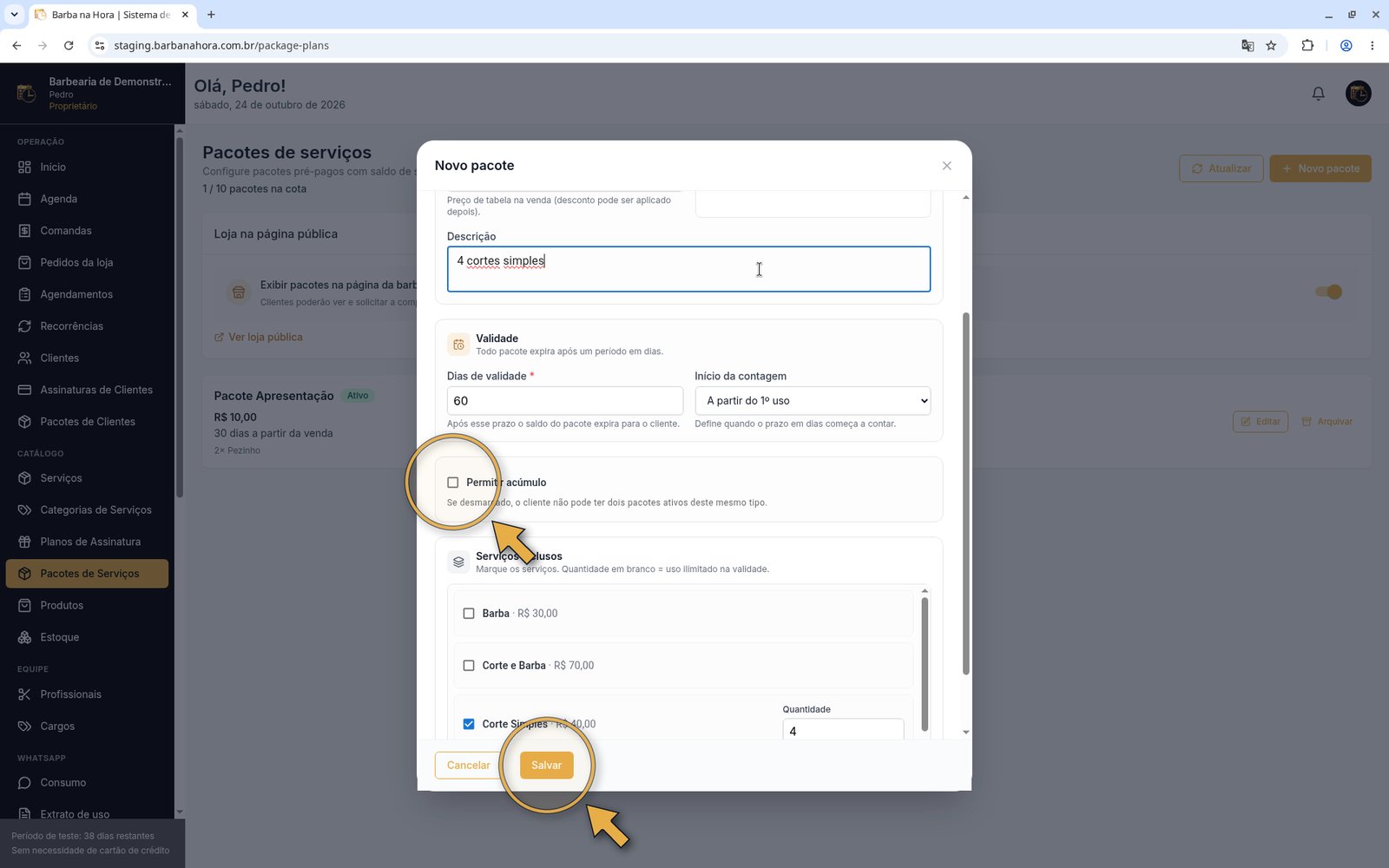Save the new package with Salvar
This screenshot has width=1389, height=868.
[x=546, y=766]
